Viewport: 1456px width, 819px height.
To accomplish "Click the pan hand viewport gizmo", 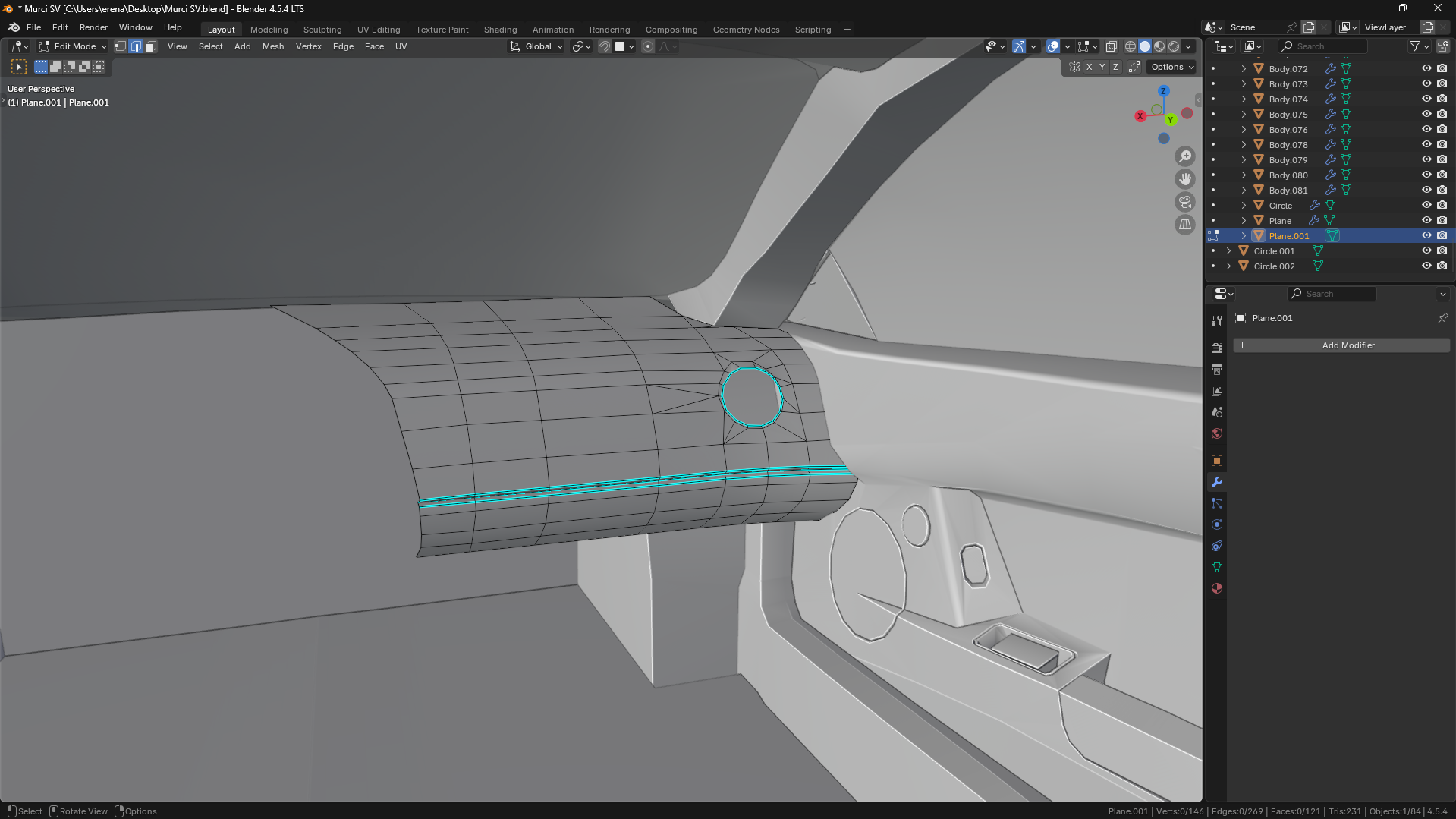I will pos(1184,179).
